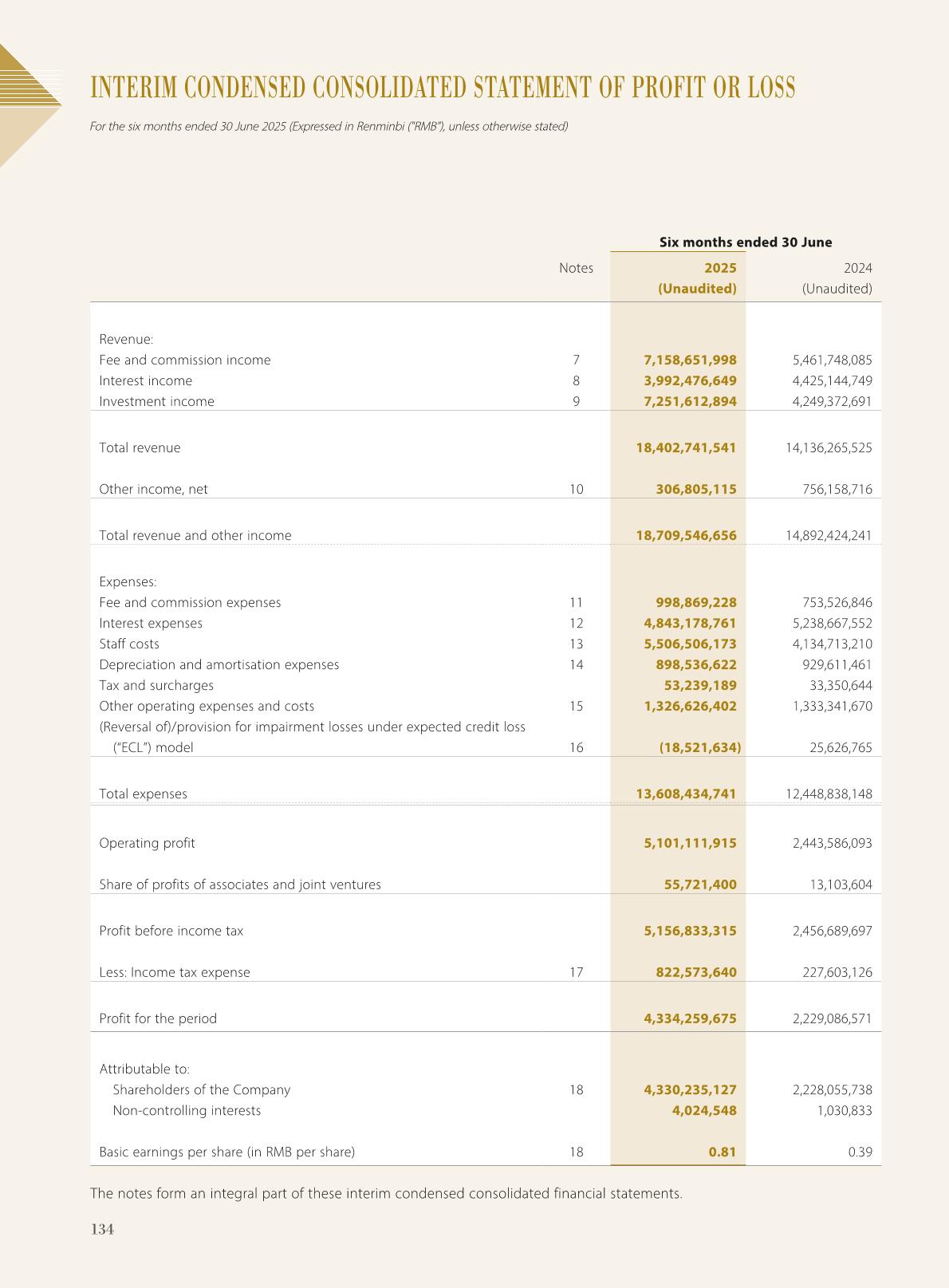This screenshot has width=949, height=1288.
Task: Click note reference 7 for fee income
Action: [x=576, y=360]
